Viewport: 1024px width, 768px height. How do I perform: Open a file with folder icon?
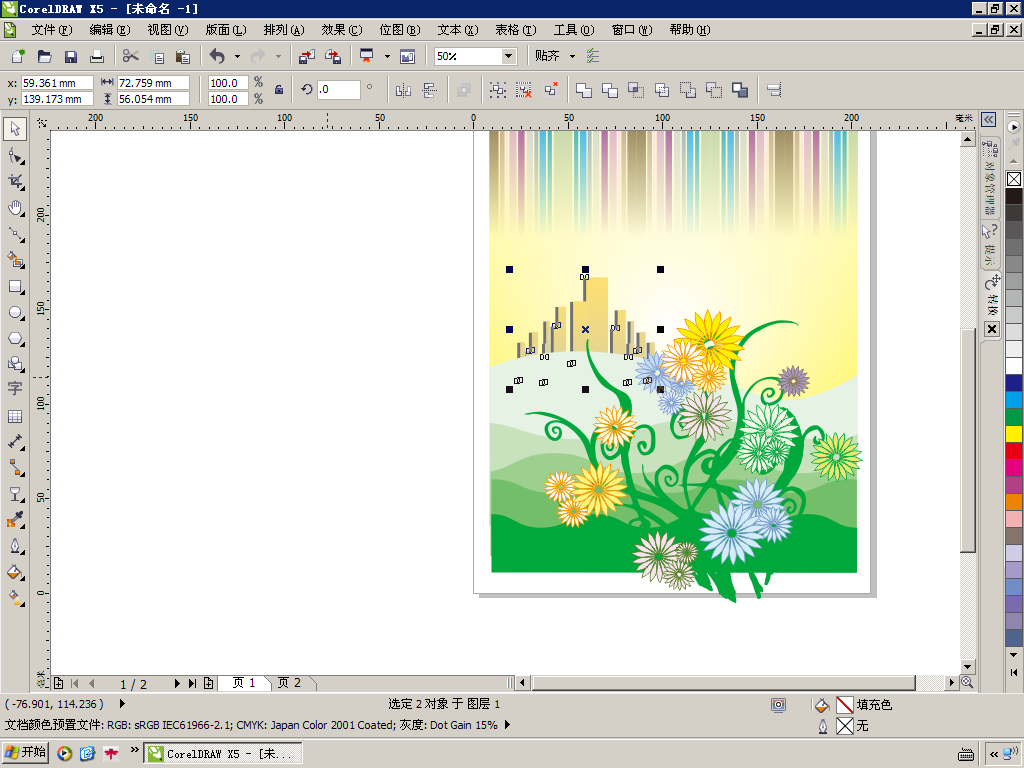point(44,56)
